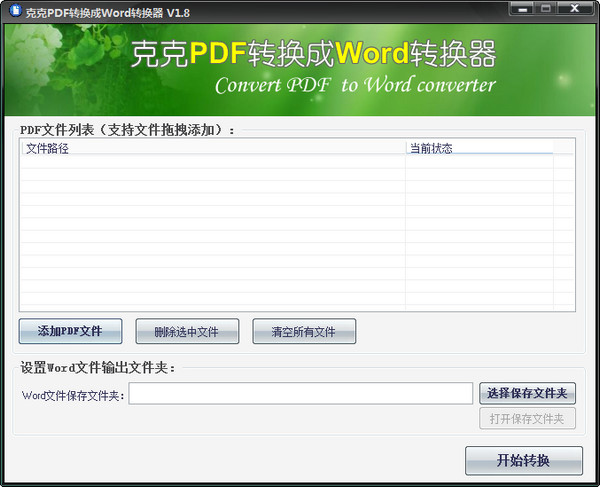Minimize the converter window
This screenshot has height=487, width=600.
coord(523,9)
